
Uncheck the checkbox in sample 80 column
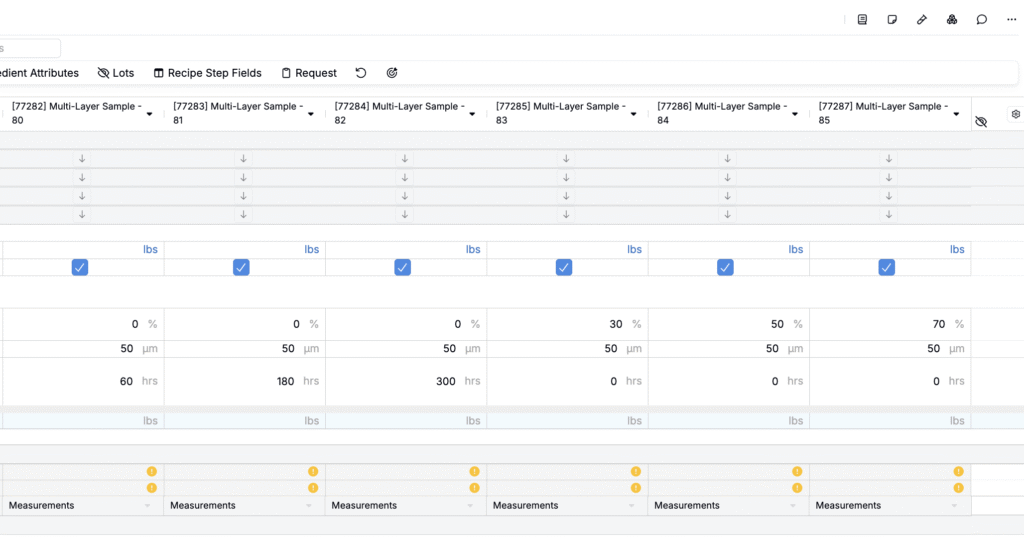[80, 267]
